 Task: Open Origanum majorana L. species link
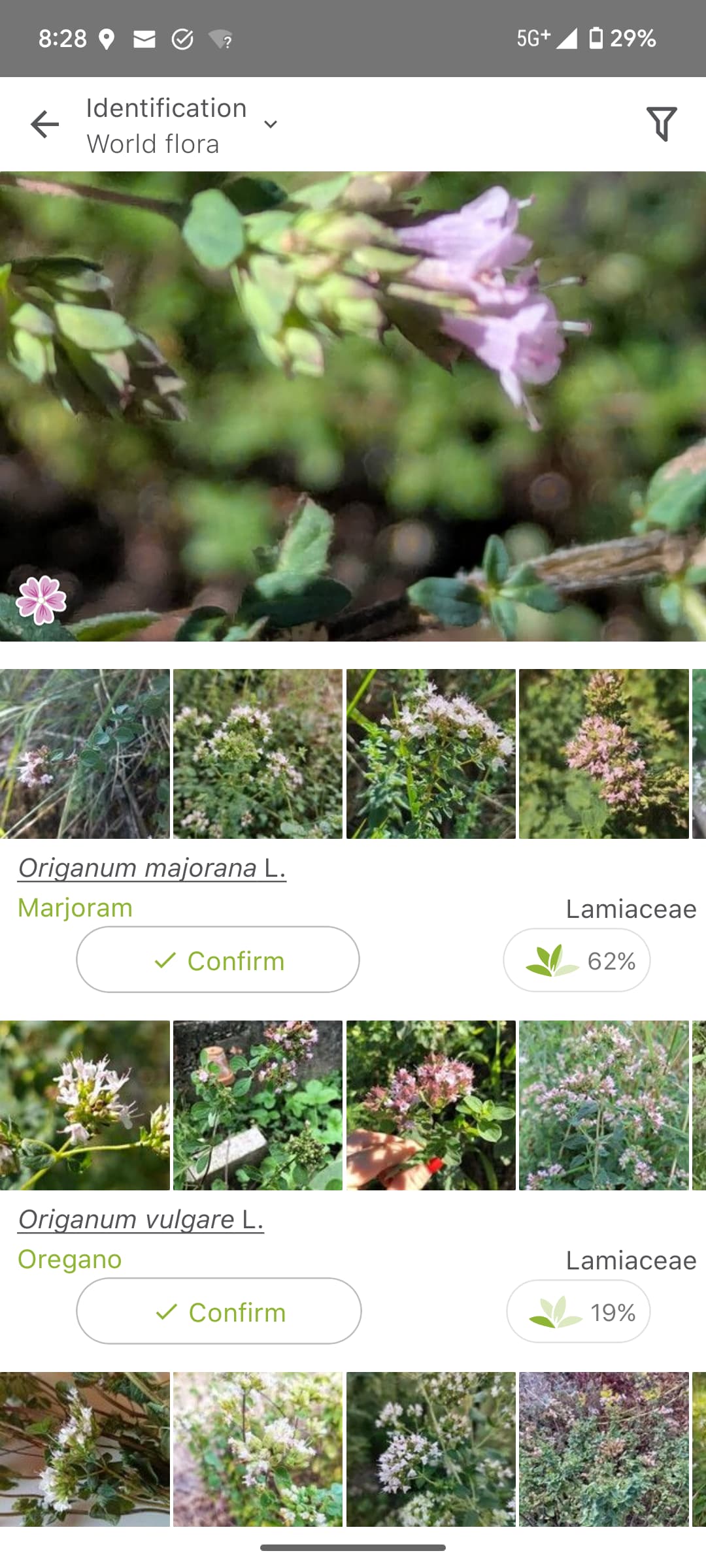(152, 868)
